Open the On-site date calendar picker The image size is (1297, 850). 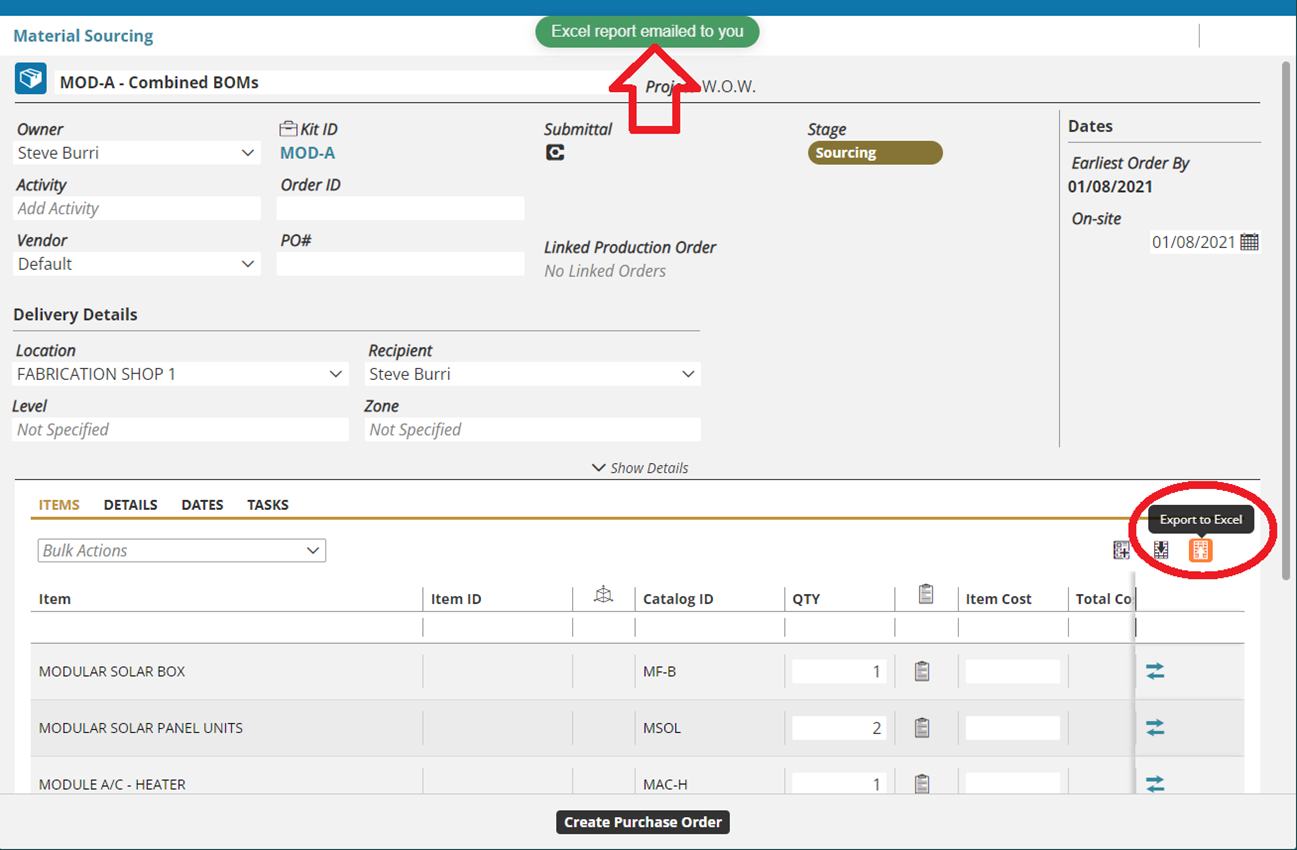point(1249,242)
